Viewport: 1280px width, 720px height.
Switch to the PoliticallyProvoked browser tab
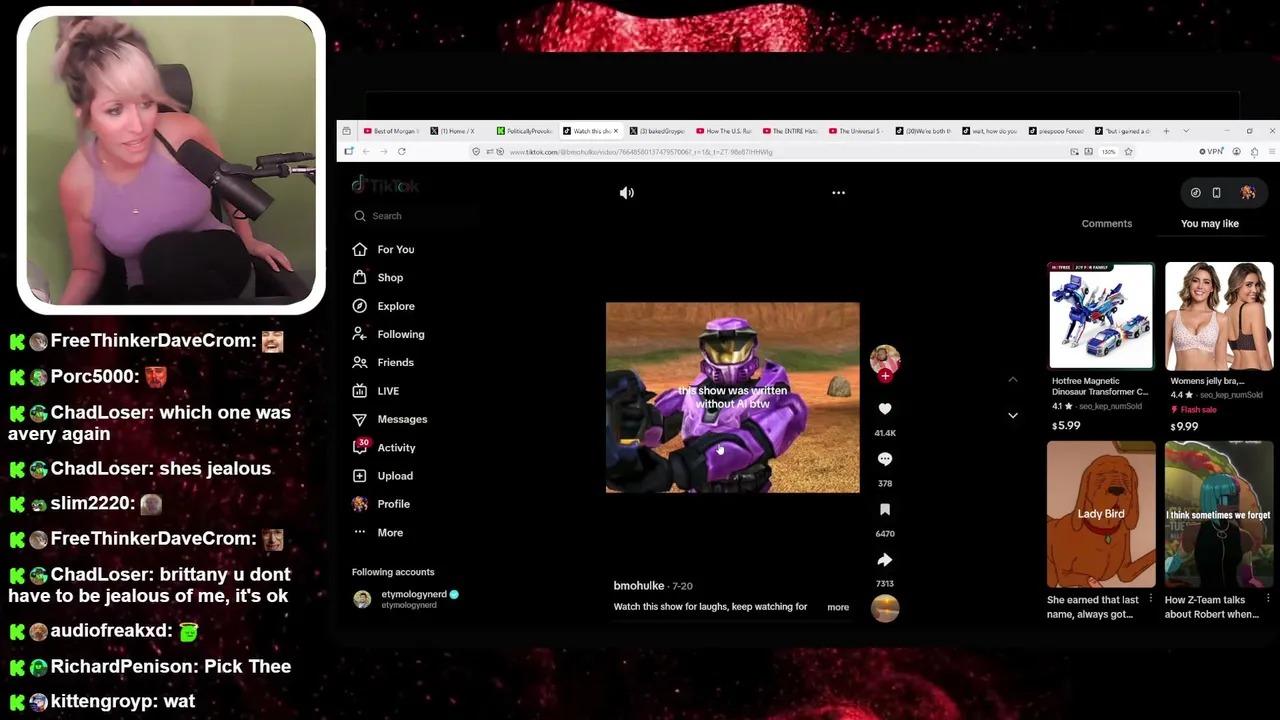coord(524,131)
